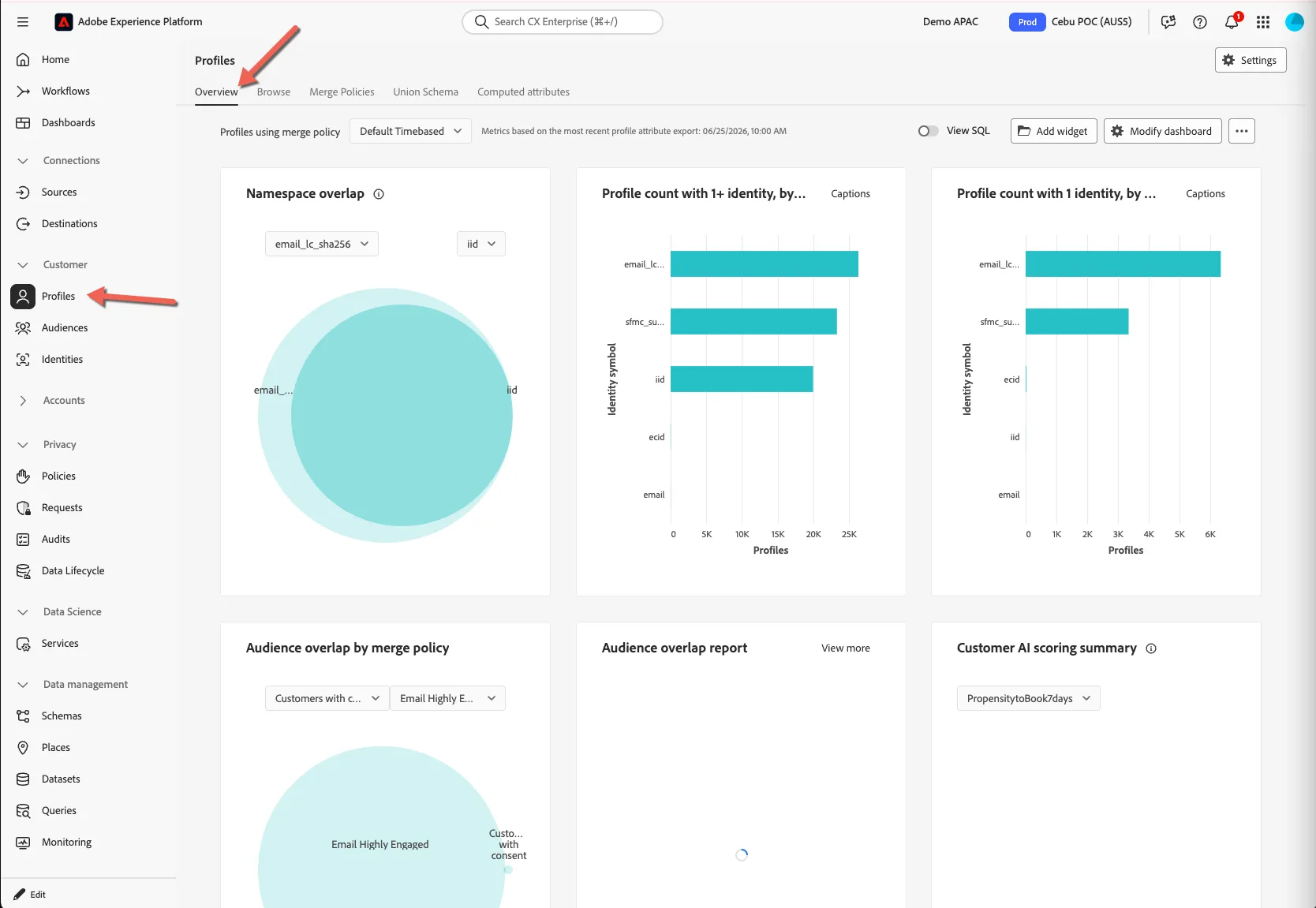Image resolution: width=1316 pixels, height=908 pixels.
Task: Click the Edit navigation option
Action: click(x=30, y=895)
